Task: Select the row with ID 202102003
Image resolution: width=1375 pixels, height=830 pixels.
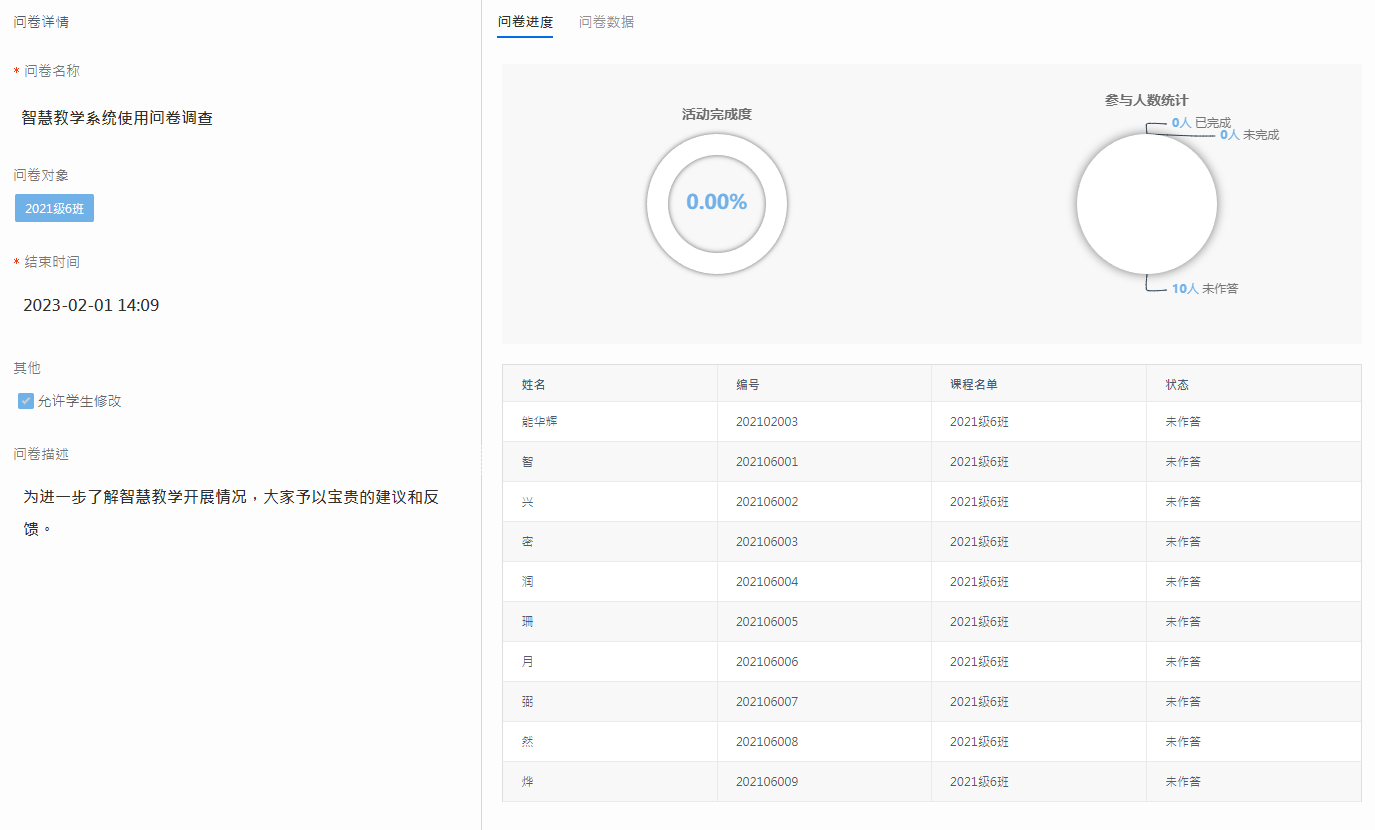Action: pos(766,422)
